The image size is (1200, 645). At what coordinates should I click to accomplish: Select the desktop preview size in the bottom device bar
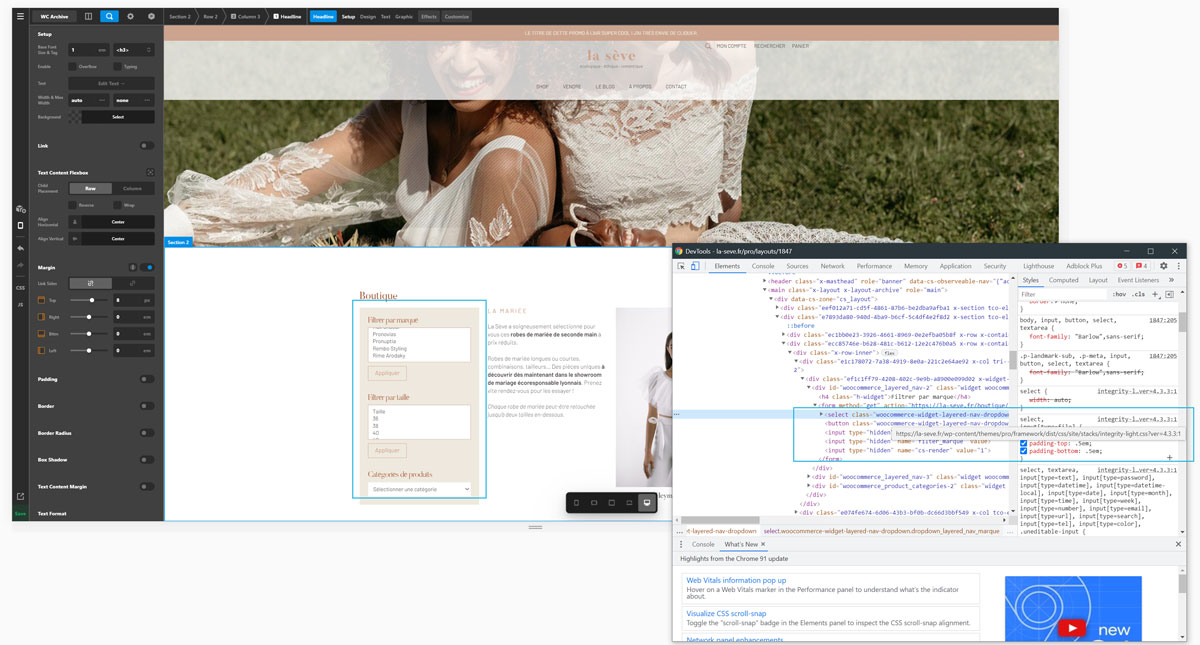(x=647, y=502)
